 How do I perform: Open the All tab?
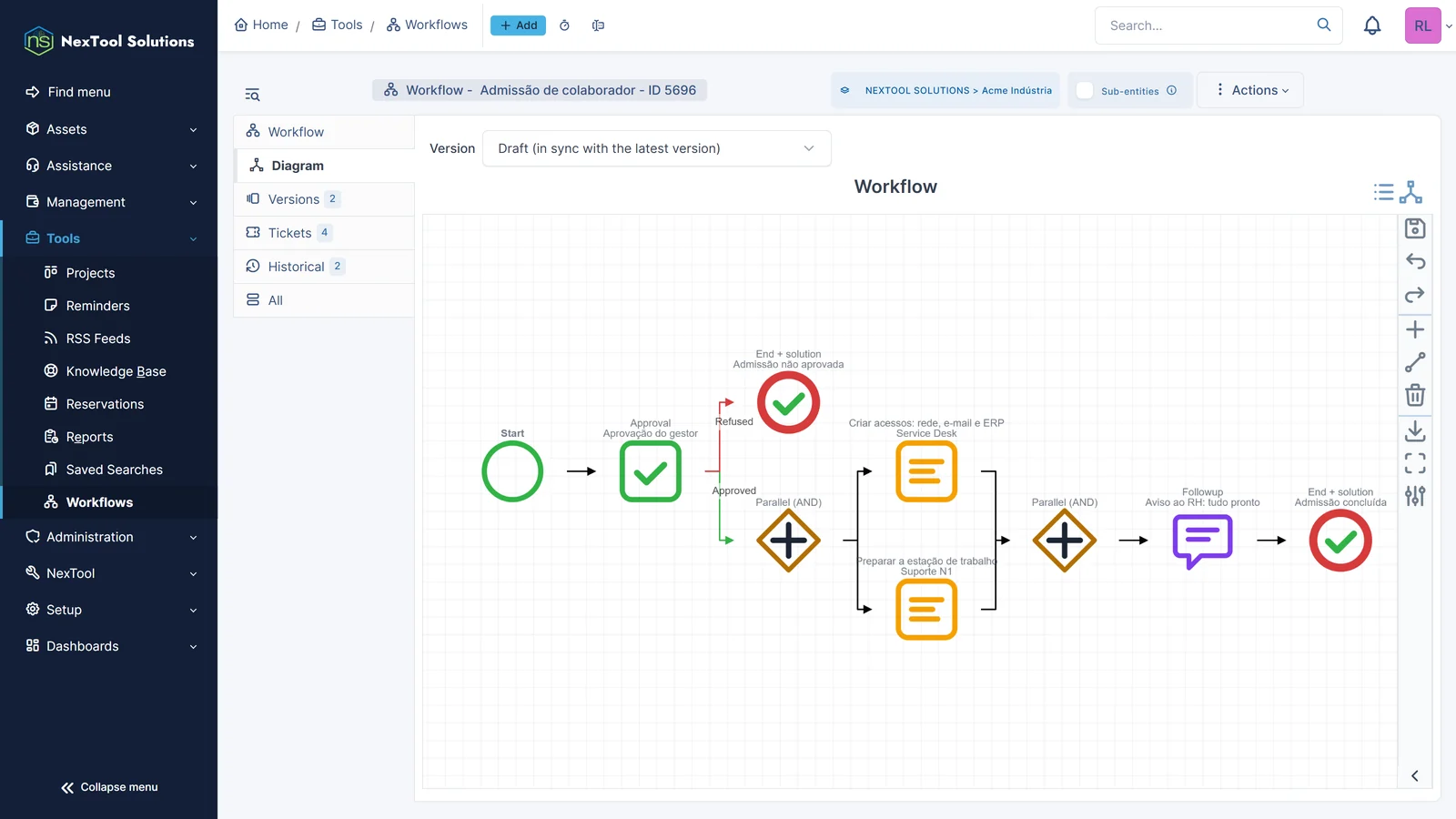click(x=324, y=300)
